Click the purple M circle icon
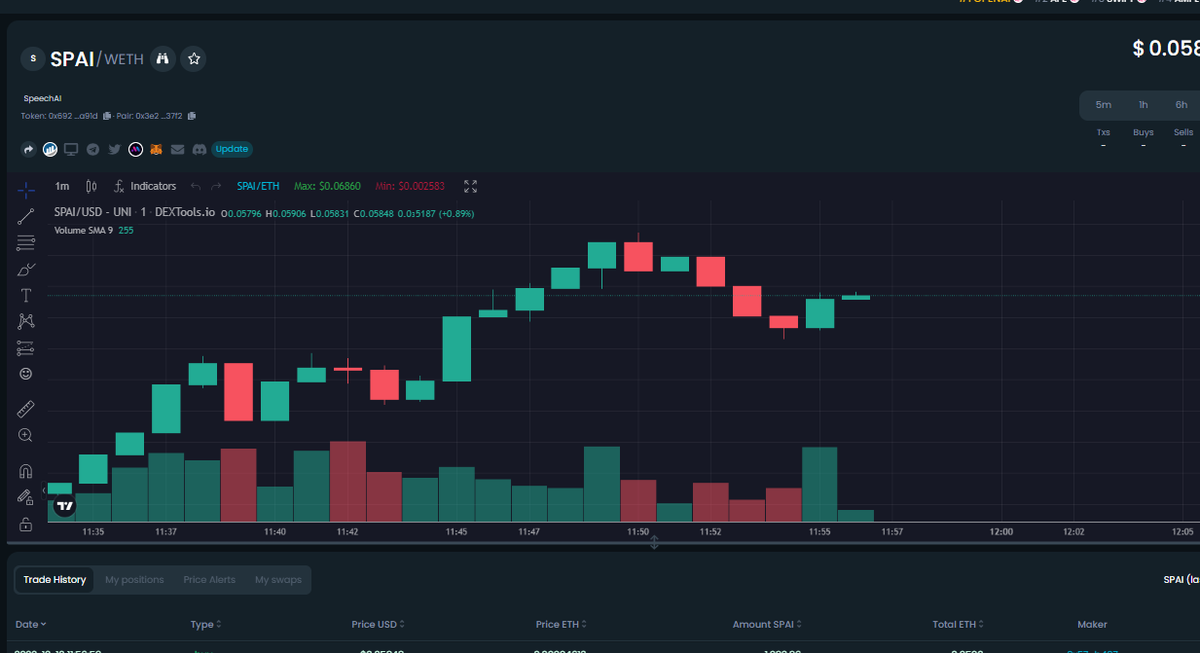 [135, 149]
